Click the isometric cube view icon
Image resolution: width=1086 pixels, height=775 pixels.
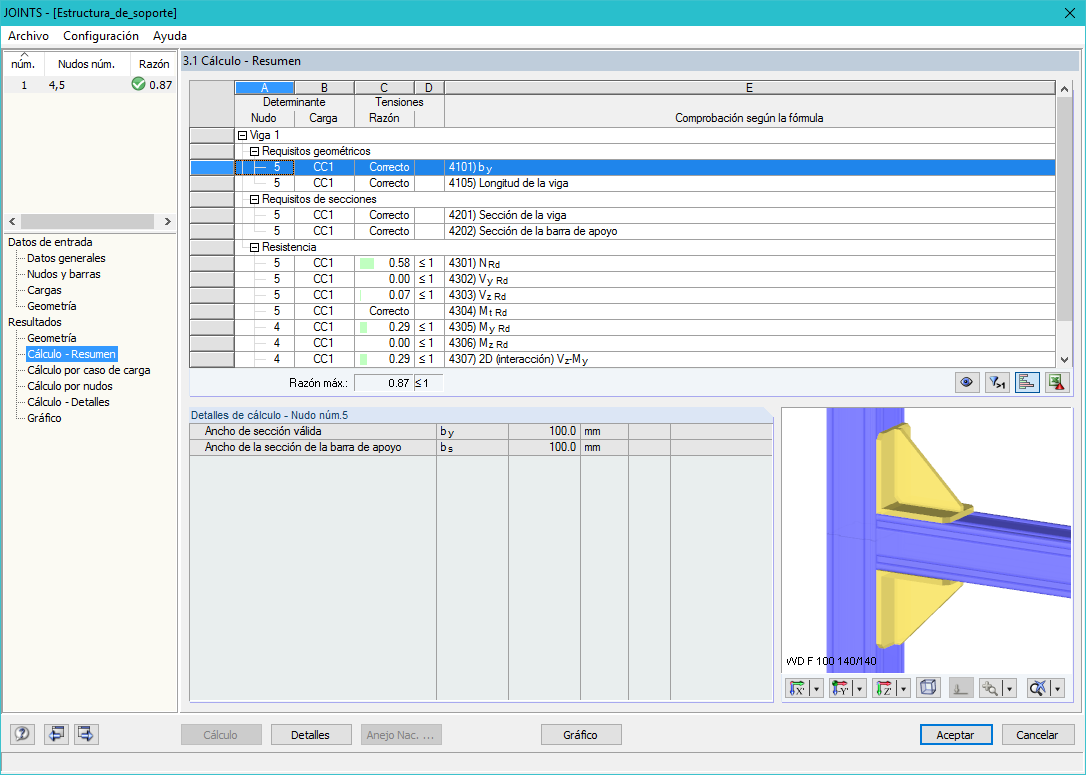(928, 688)
